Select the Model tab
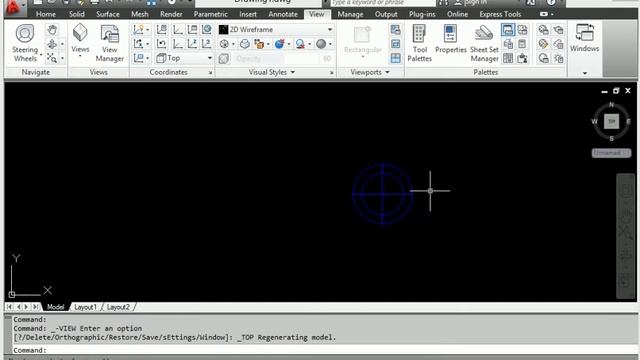640x360 pixels. coord(56,307)
